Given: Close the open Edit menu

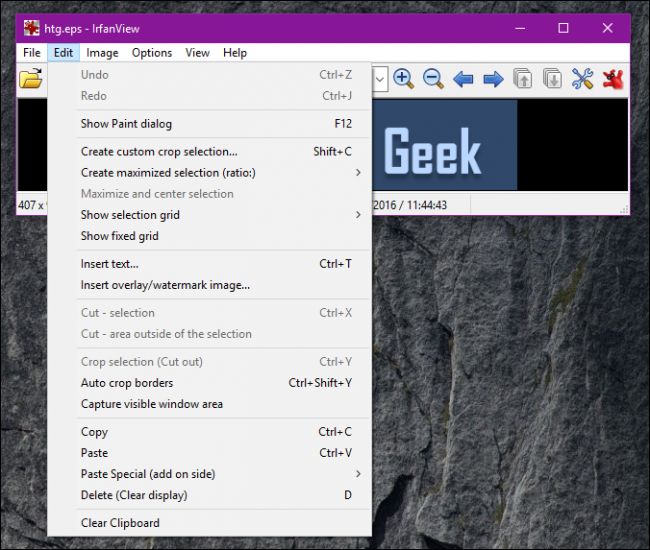Looking at the screenshot, I should tap(63, 53).
